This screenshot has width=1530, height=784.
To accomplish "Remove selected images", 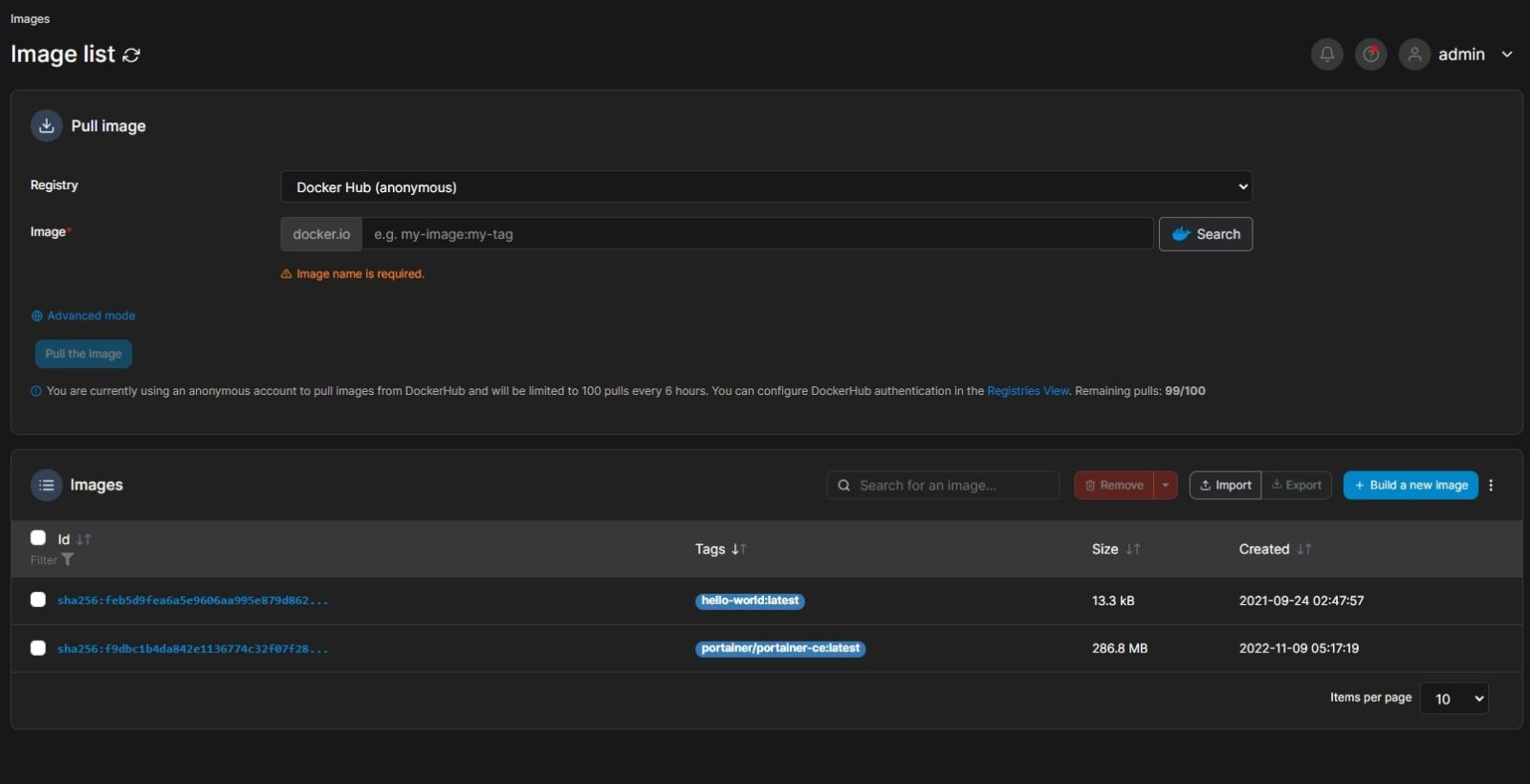I will 1114,486.
